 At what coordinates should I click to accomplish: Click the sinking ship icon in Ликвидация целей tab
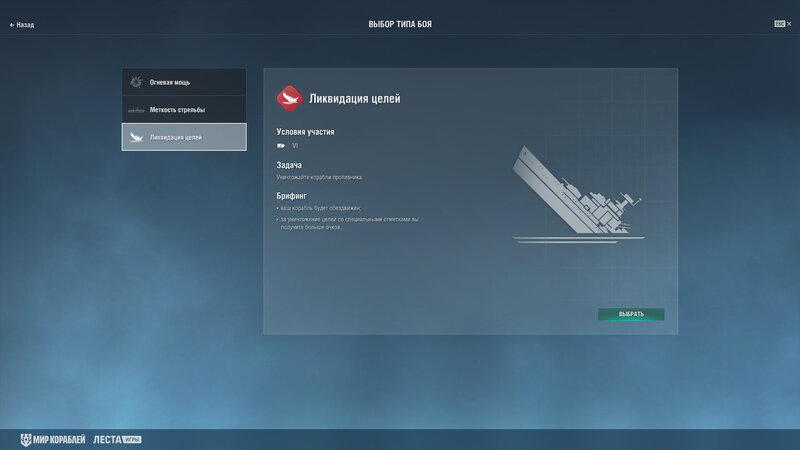tap(136, 137)
